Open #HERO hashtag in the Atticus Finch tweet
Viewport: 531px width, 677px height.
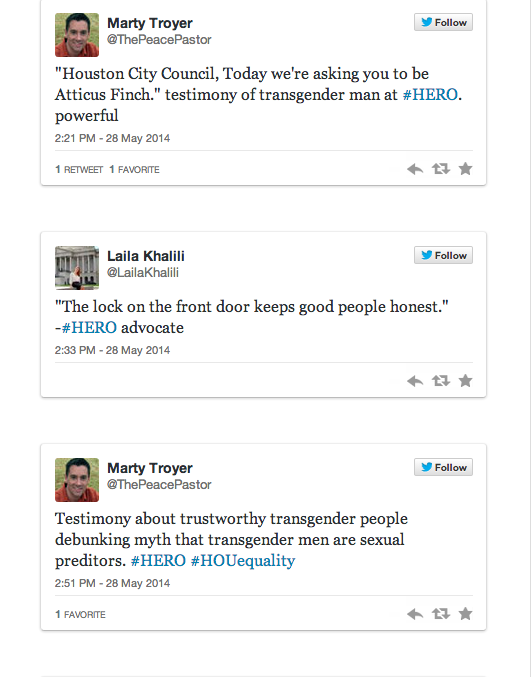[x=430, y=95]
